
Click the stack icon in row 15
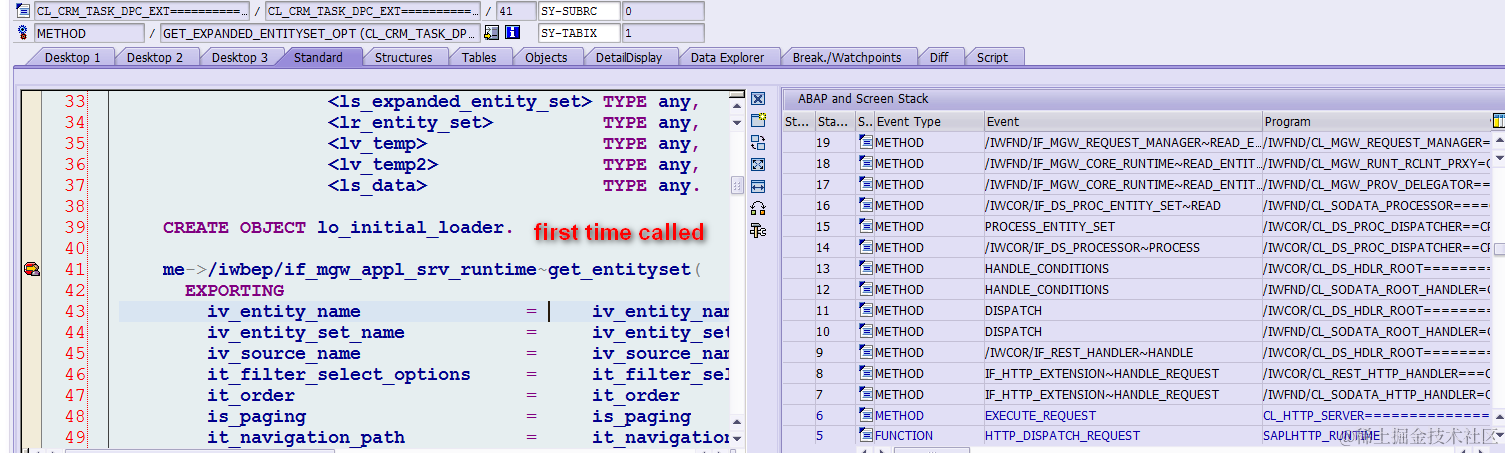click(865, 226)
